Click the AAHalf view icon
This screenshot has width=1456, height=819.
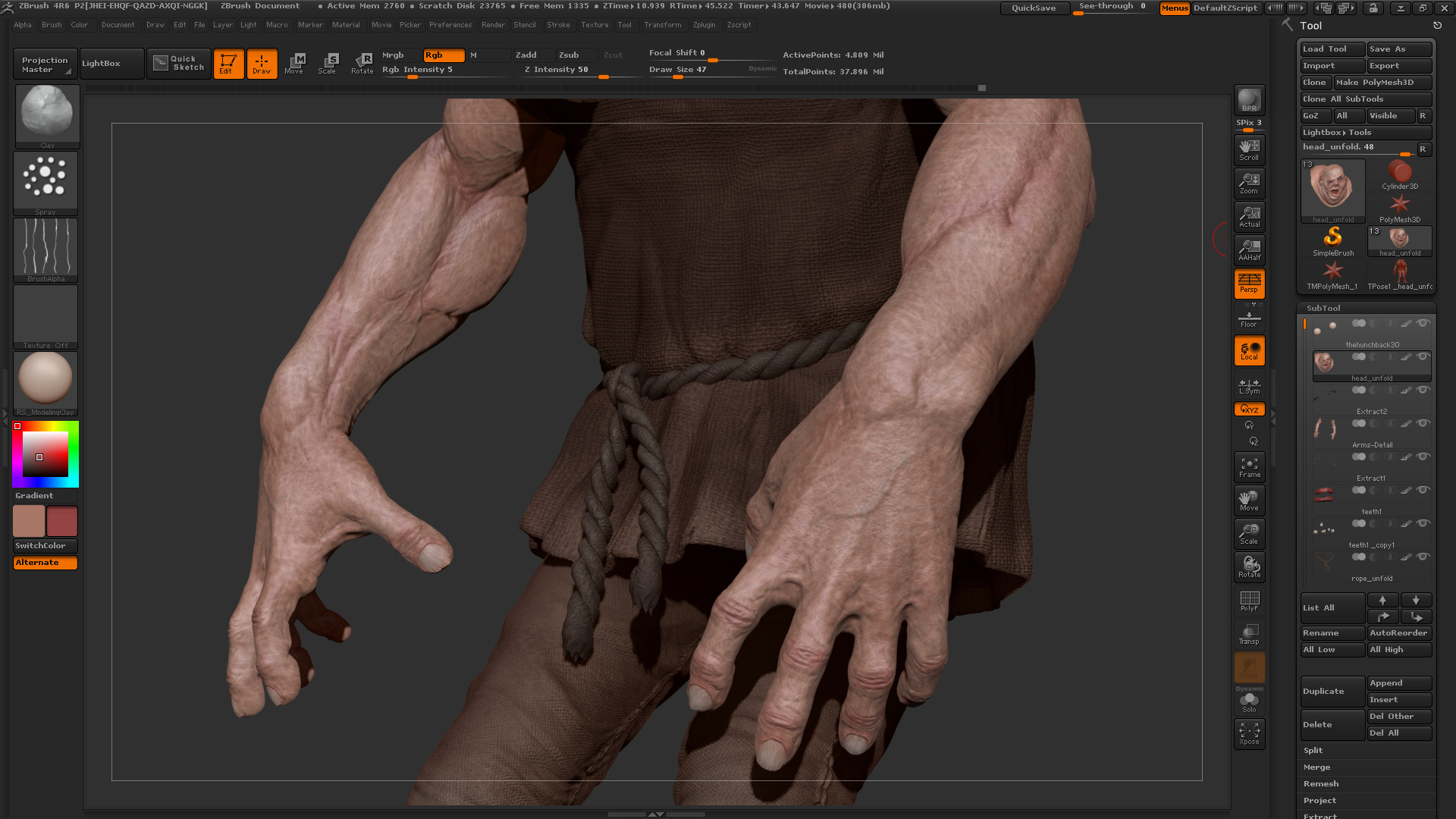click(x=1249, y=250)
